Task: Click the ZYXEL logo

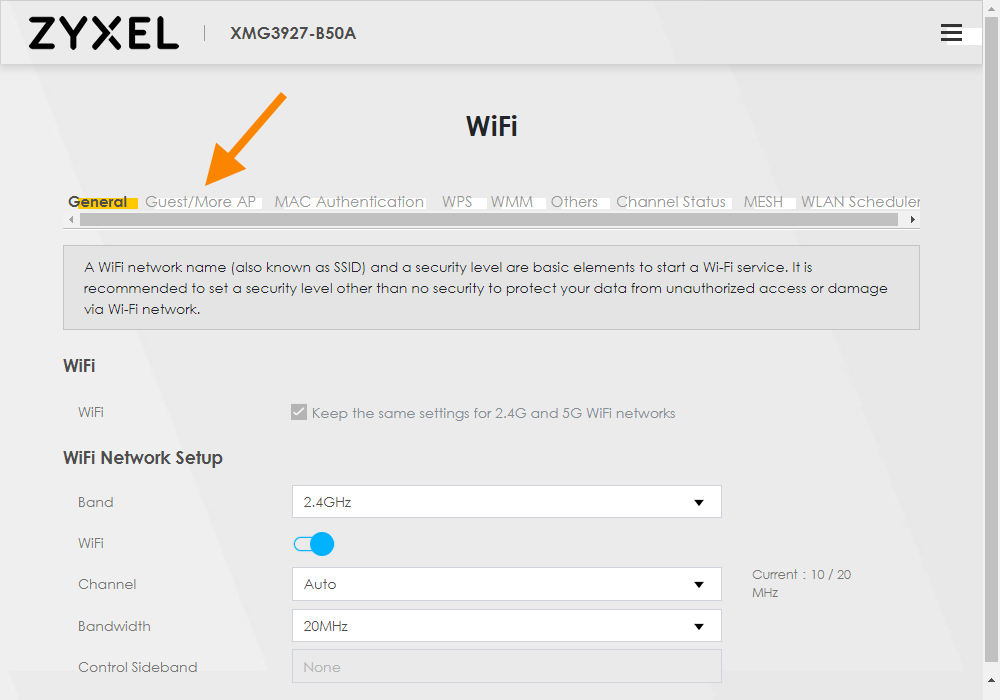Action: (104, 33)
